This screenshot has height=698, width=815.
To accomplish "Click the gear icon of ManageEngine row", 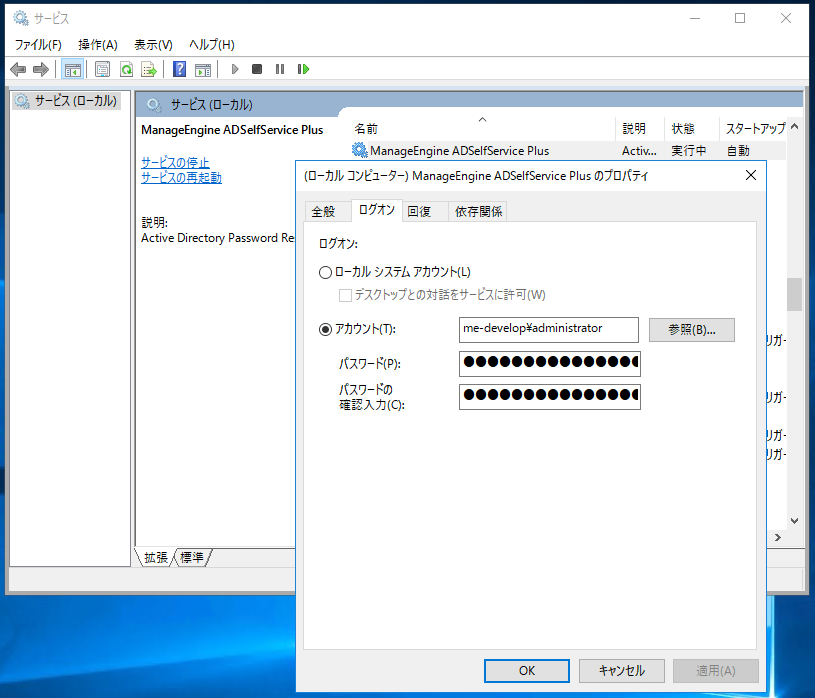I will coord(359,150).
